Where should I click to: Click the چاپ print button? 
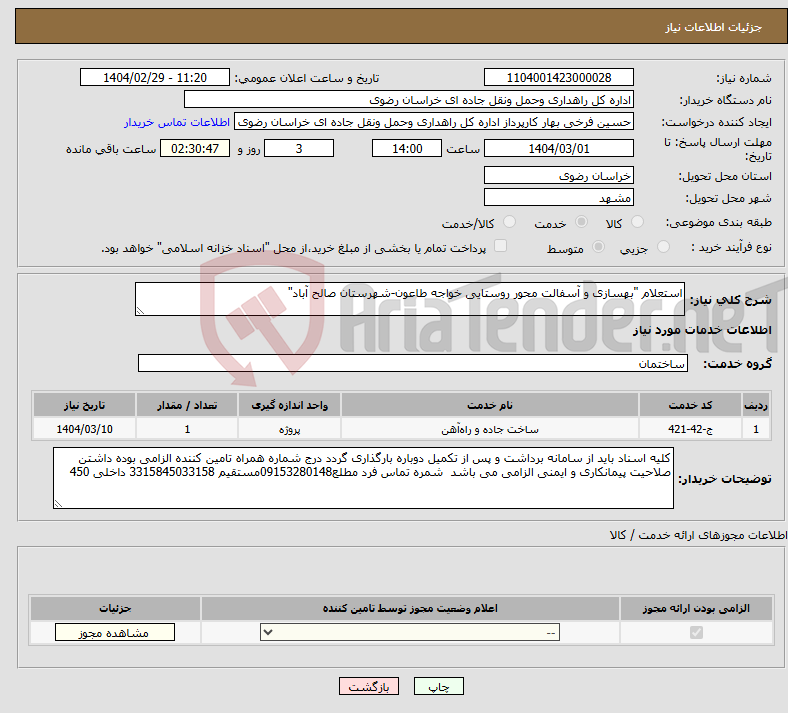(x=439, y=686)
